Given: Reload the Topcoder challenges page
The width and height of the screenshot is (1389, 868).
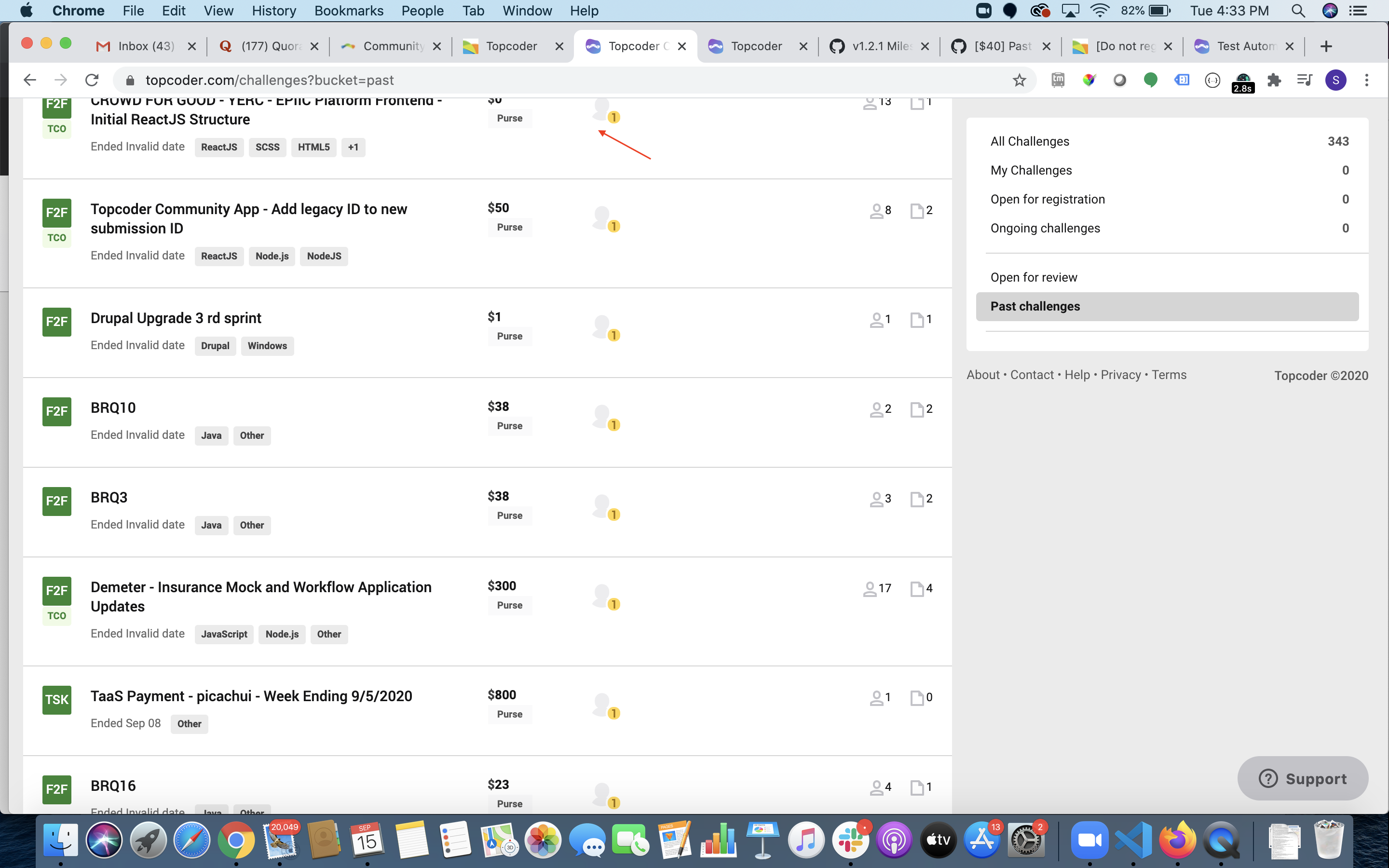Looking at the screenshot, I should coord(92,80).
